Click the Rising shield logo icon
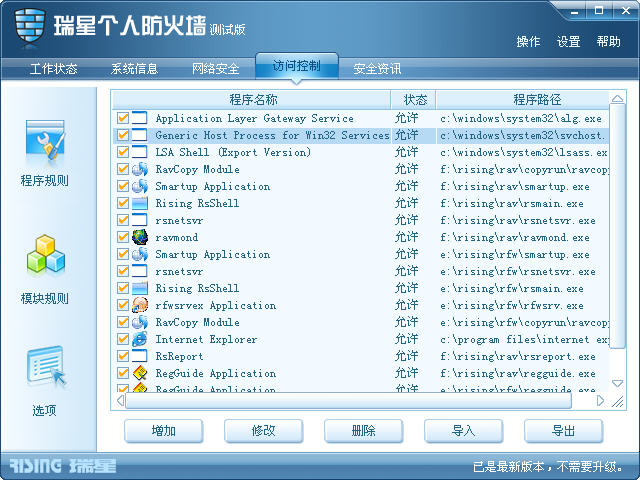Screen dimensions: 640x480 click(x=29, y=26)
